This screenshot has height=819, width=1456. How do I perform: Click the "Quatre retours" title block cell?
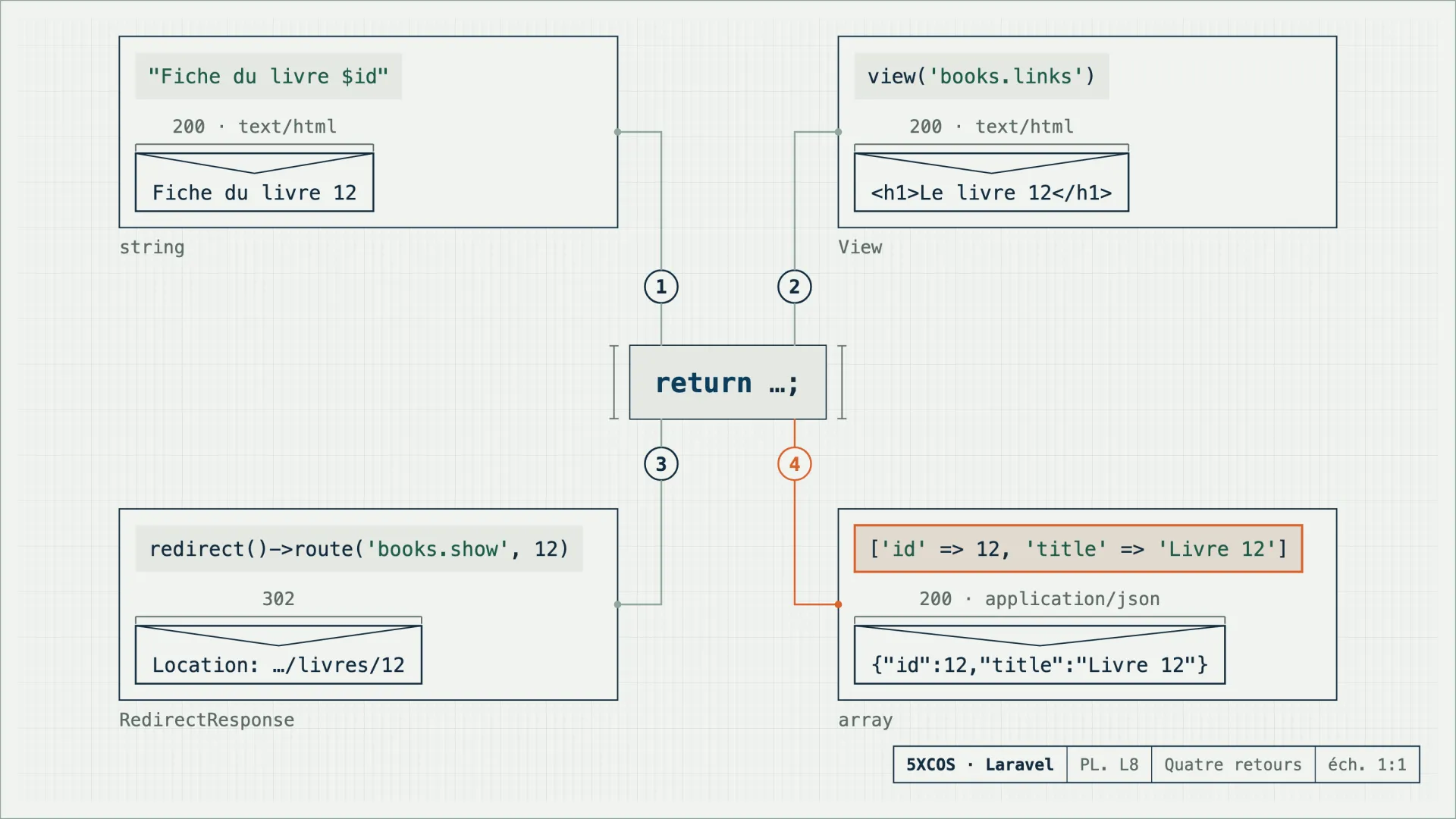tap(1233, 764)
